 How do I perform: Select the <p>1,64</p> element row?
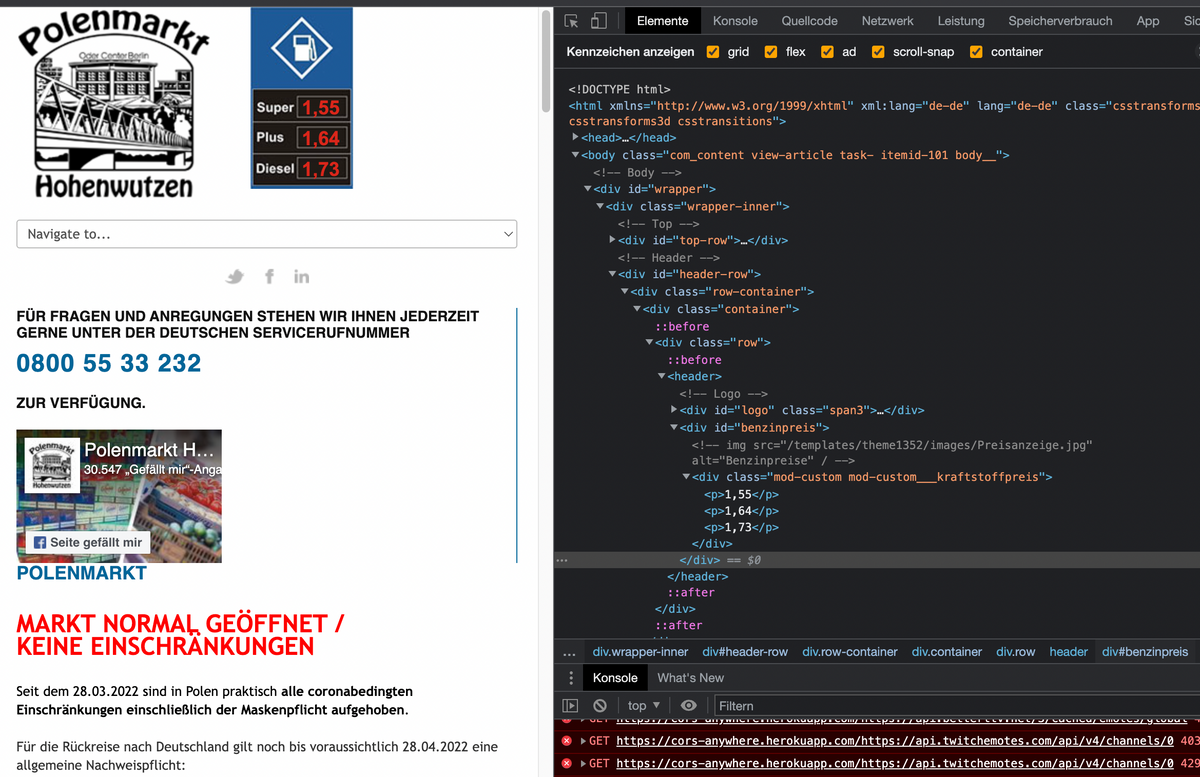(x=741, y=511)
